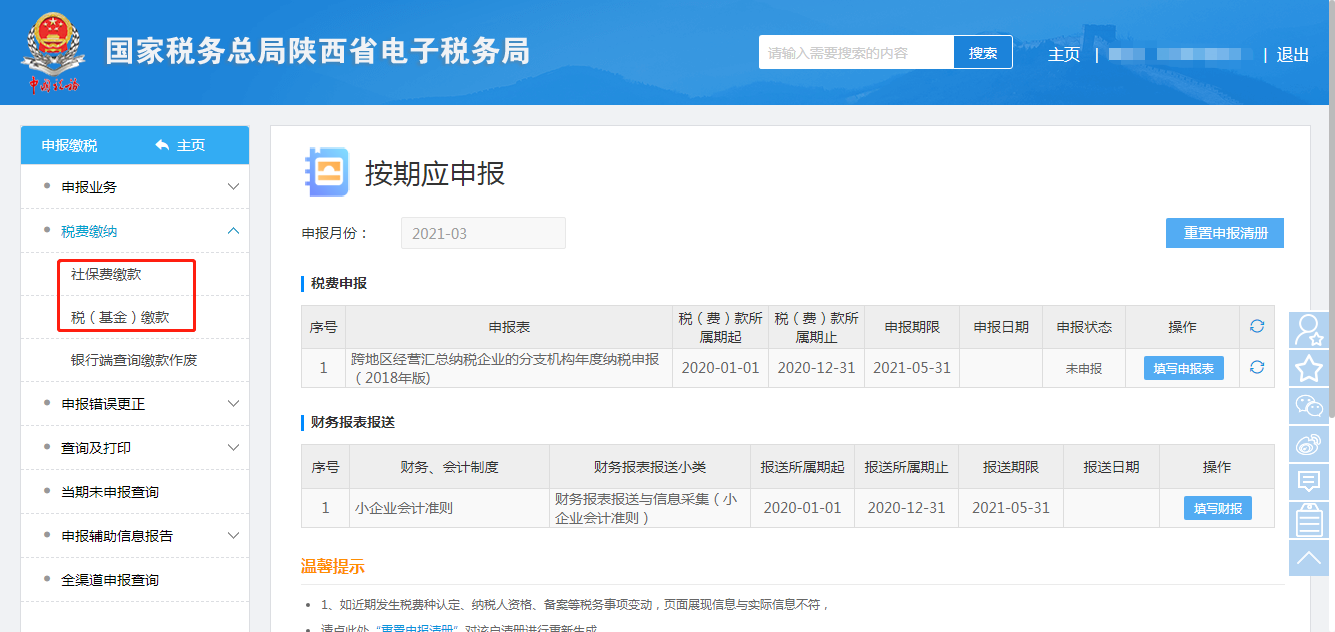The height and width of the screenshot is (632, 1335).
Task: Open the Weibo icon in side toolbar
Action: click(1309, 443)
